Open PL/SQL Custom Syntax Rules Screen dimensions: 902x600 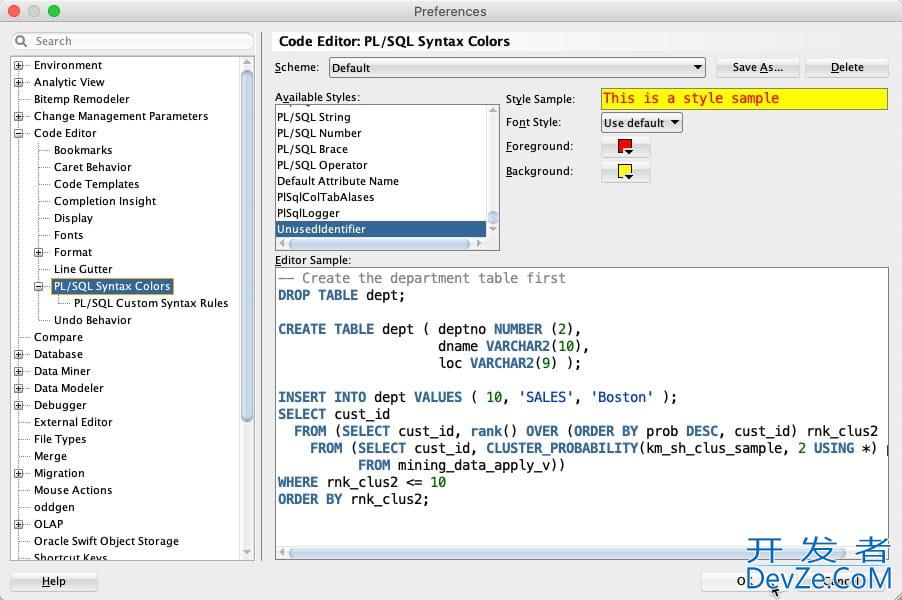coord(151,303)
